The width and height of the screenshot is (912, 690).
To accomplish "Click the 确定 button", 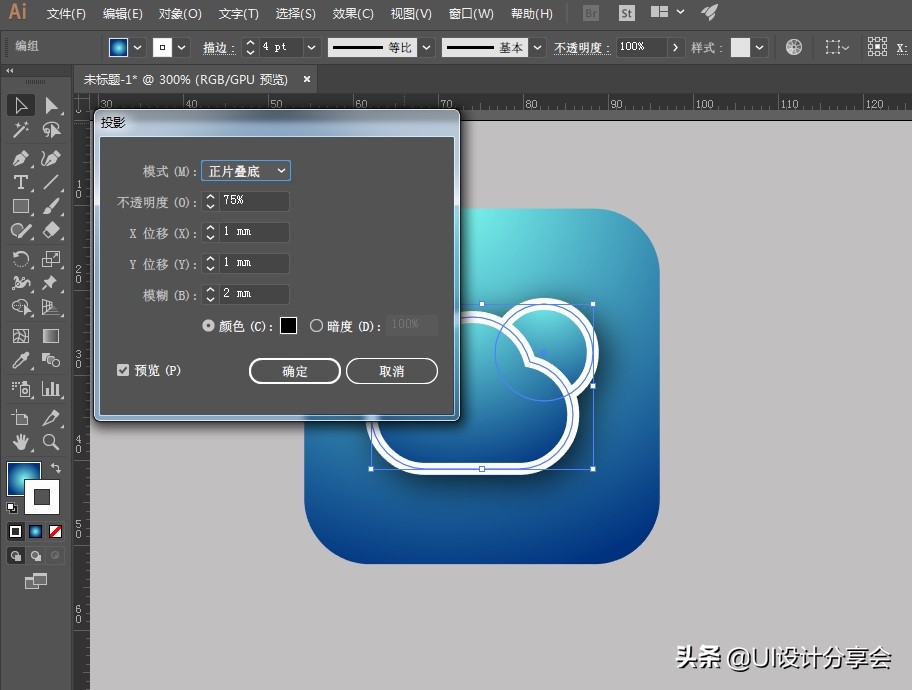I will pos(295,371).
